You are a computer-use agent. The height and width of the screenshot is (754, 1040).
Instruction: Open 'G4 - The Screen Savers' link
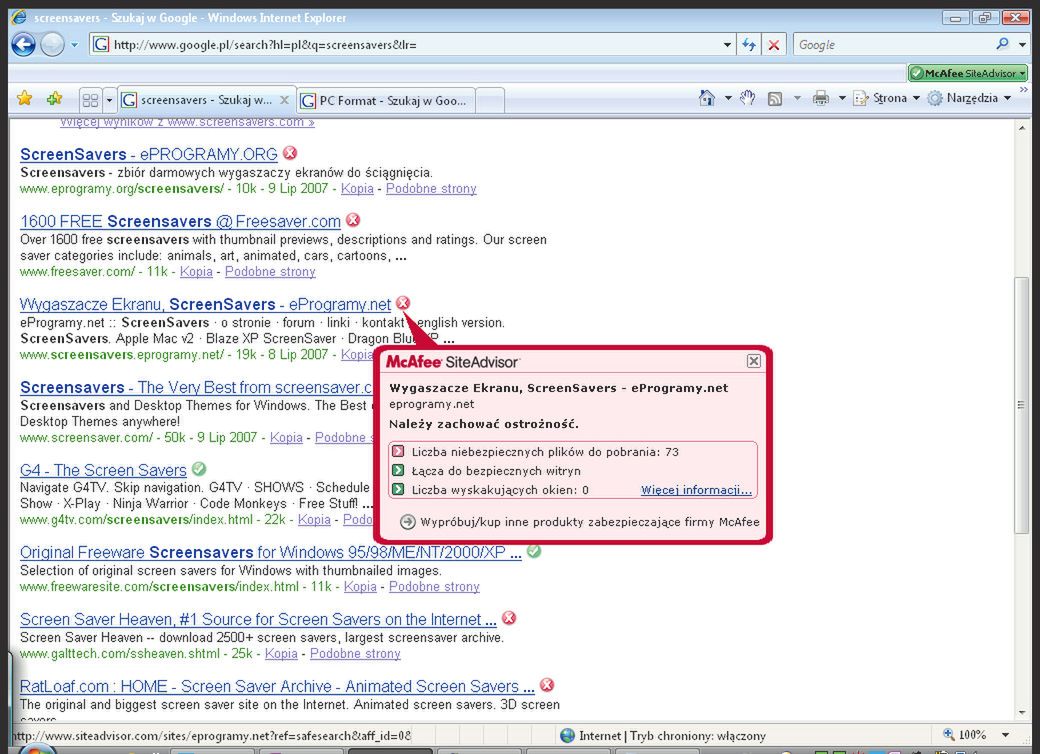[103, 470]
